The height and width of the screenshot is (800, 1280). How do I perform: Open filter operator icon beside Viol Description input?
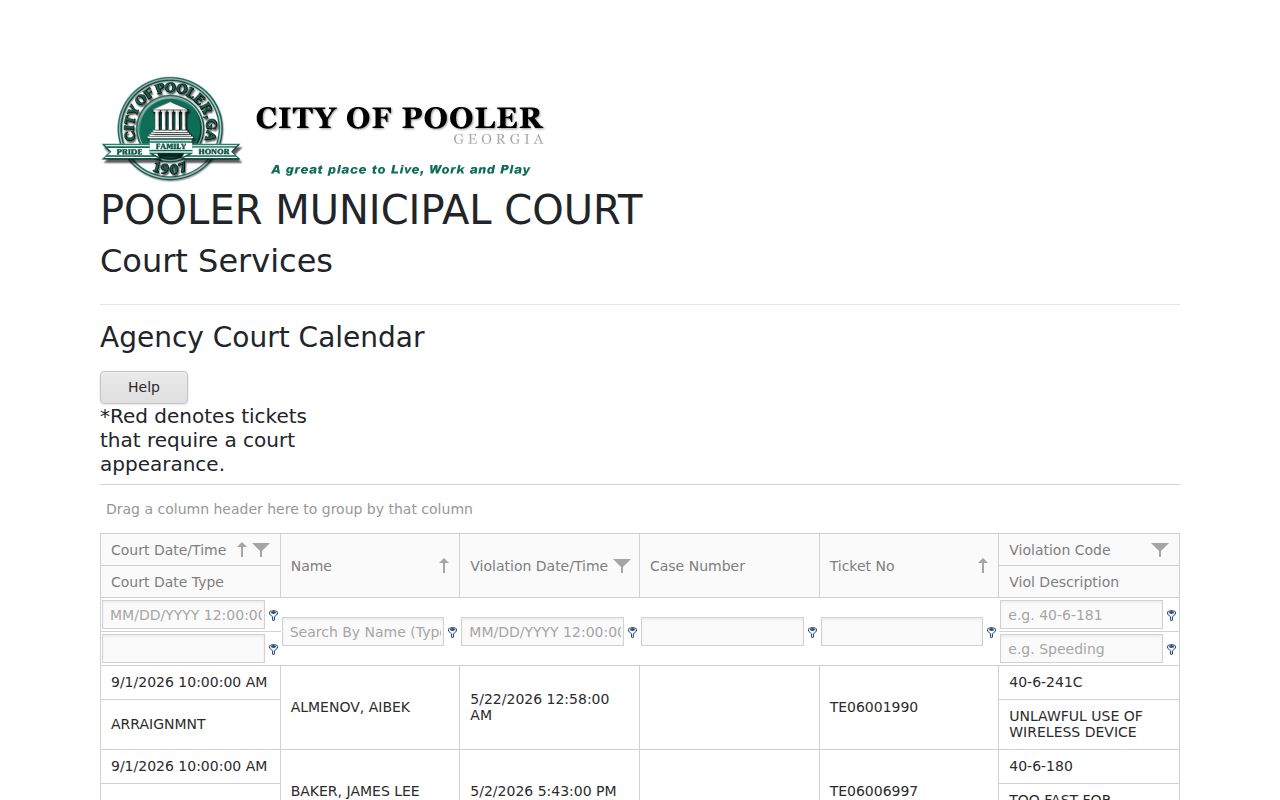coord(1171,650)
